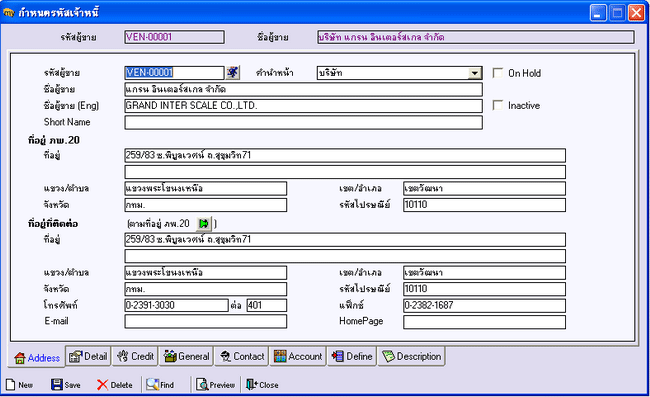The height and width of the screenshot is (397, 650).
Task: Tick the Inactive checkbox
Action: tap(498, 105)
